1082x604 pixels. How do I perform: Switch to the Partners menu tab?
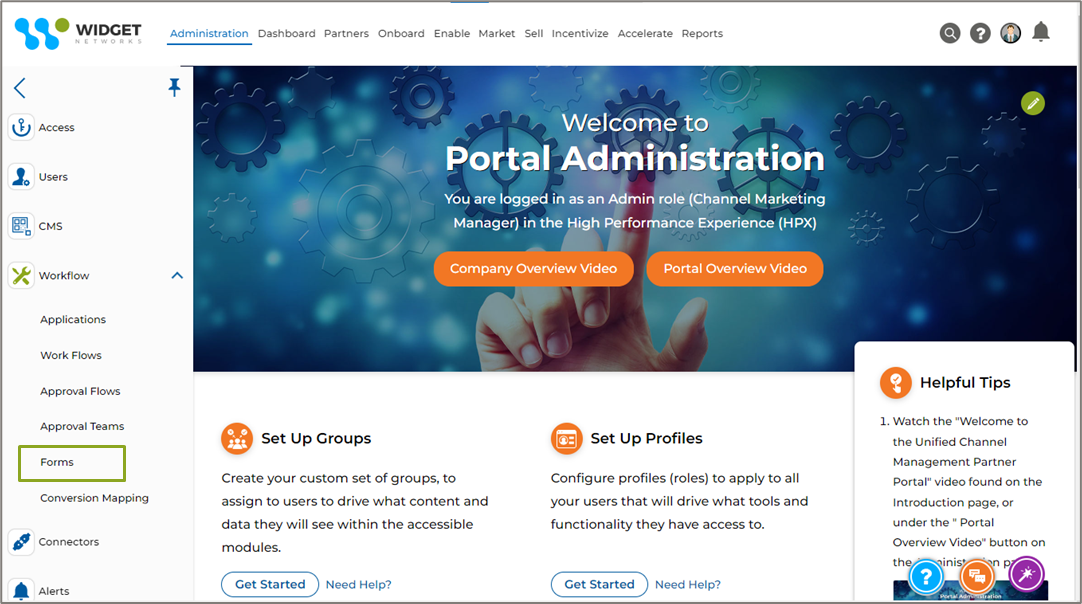346,33
